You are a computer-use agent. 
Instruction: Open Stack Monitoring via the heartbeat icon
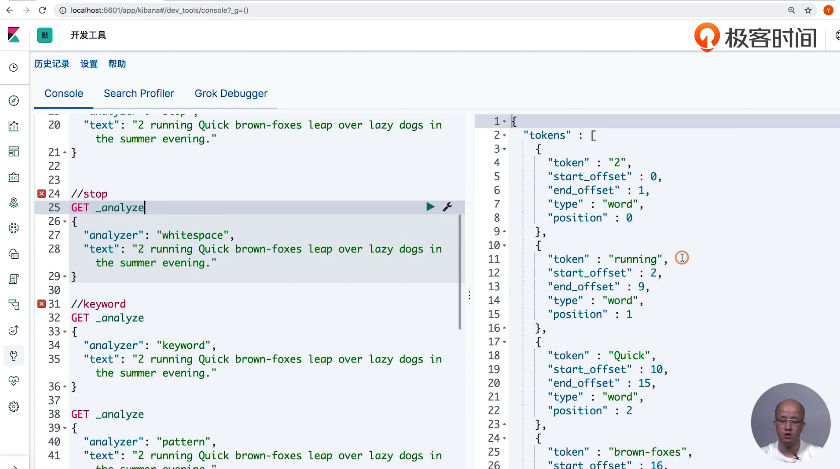(x=14, y=381)
